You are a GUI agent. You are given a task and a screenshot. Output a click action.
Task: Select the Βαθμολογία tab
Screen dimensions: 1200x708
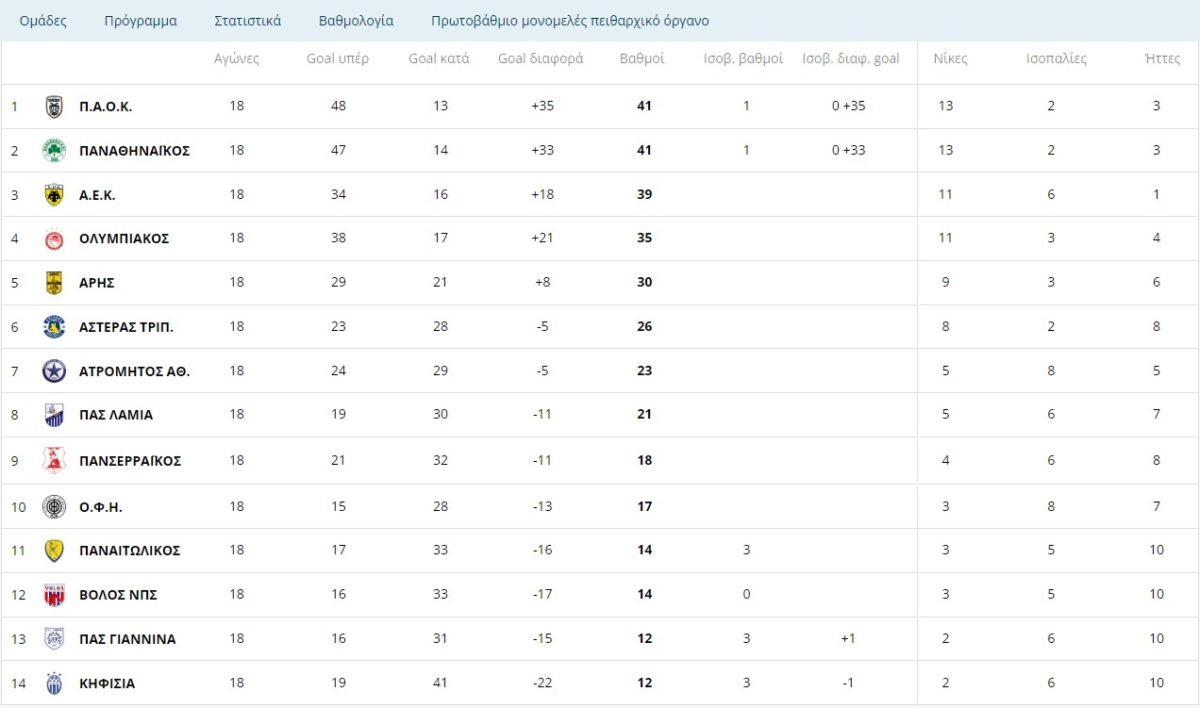pyautogui.click(x=356, y=20)
